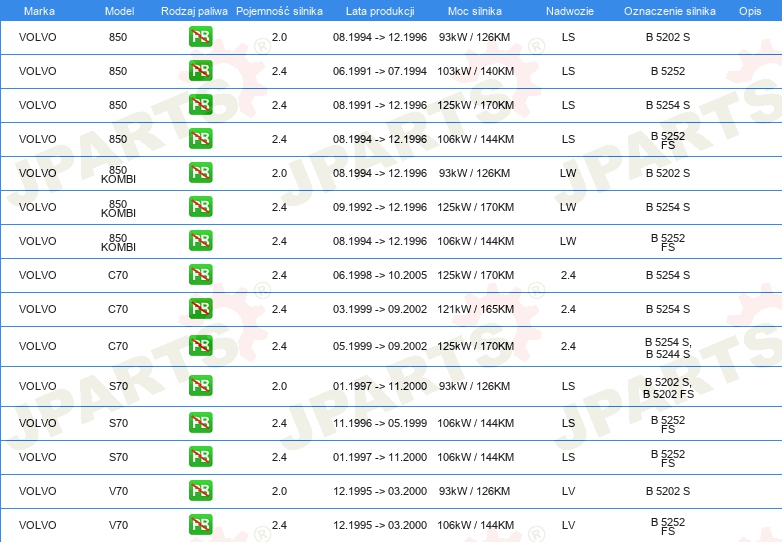Click date range 12.1995 -> 03.2000 in V70 2.0 row
This screenshot has width=782, height=542.
pos(380,491)
